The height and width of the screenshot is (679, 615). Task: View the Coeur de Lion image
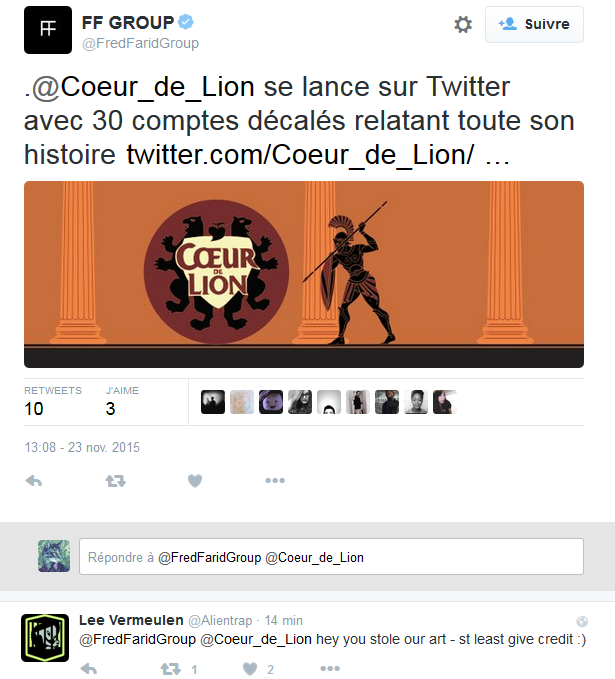point(304,274)
